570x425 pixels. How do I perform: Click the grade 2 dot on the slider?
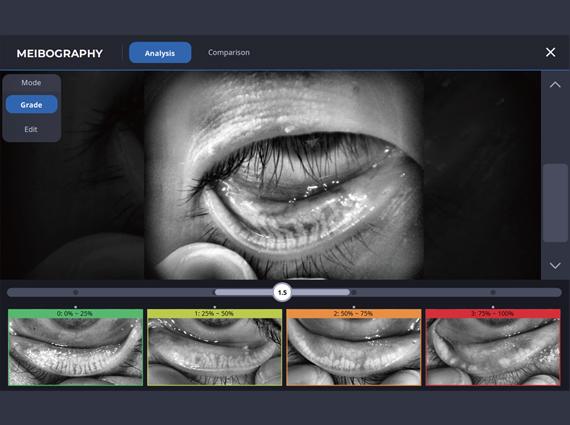point(354,292)
